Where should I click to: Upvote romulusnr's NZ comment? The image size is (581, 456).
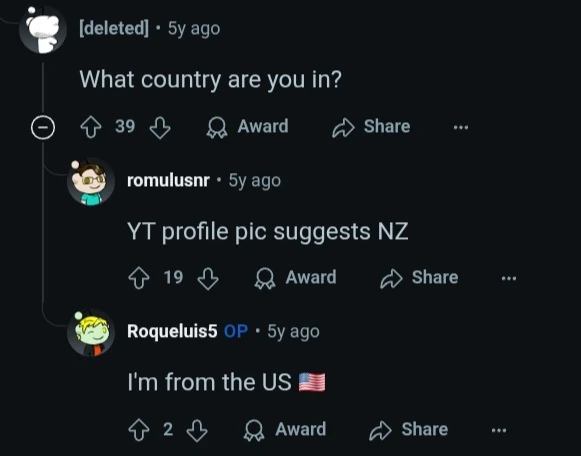pos(139,278)
